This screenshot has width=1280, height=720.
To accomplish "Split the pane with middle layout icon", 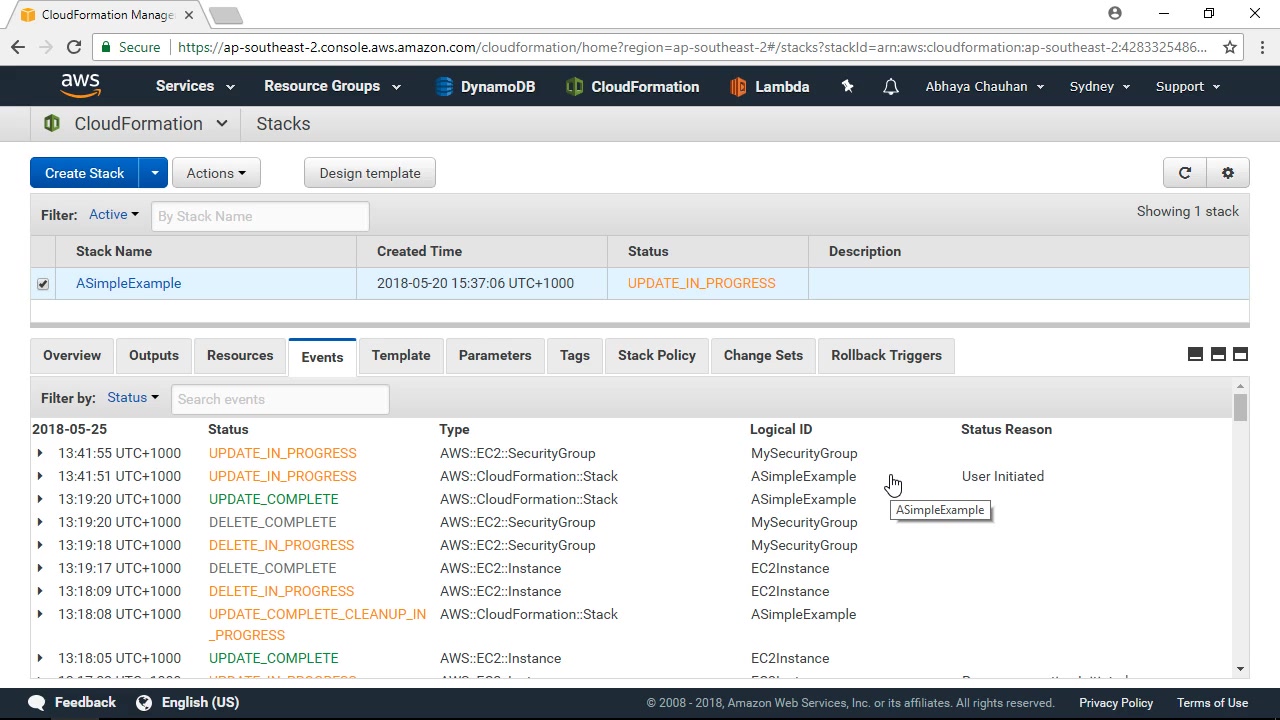I will [x=1218, y=354].
